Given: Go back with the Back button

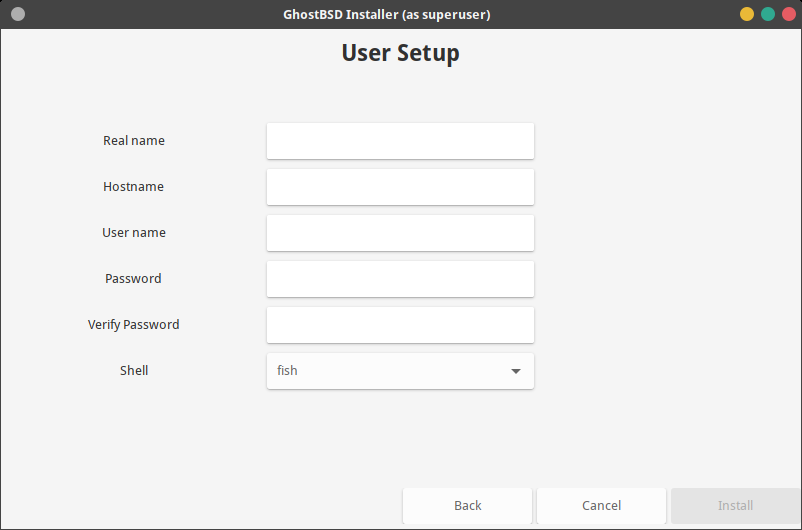Looking at the screenshot, I should [467, 505].
